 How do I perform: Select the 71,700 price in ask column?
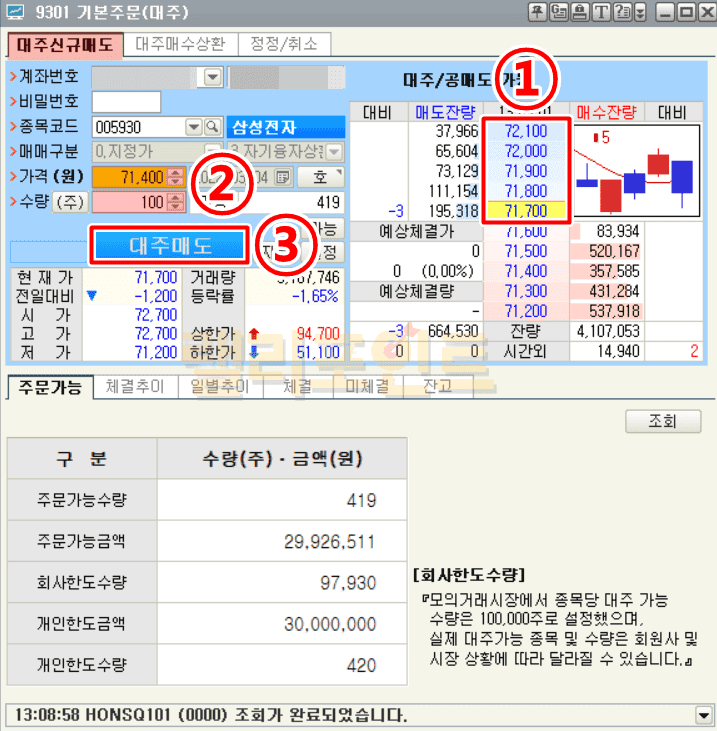526,212
